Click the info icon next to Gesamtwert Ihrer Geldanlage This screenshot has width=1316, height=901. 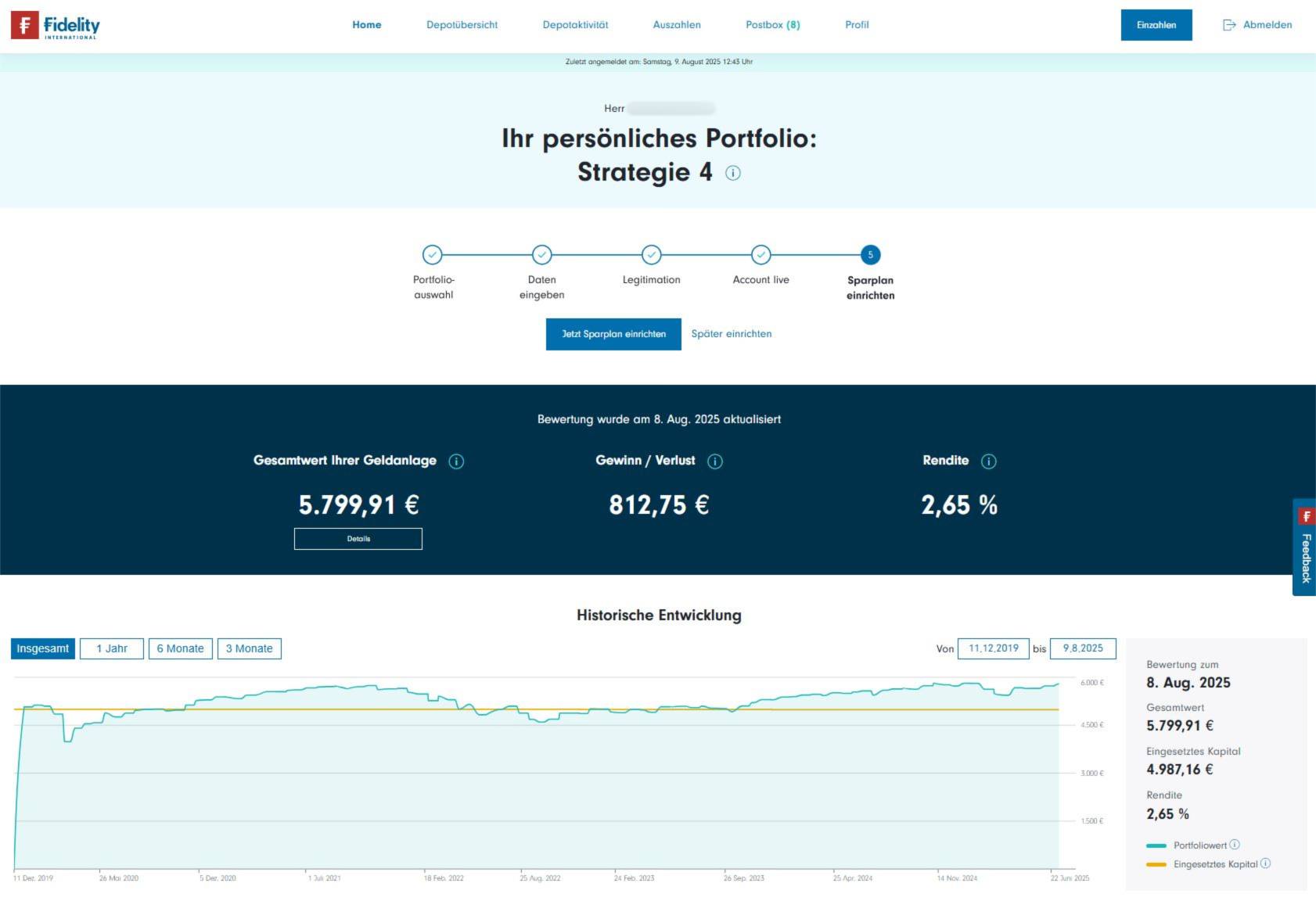(x=457, y=461)
